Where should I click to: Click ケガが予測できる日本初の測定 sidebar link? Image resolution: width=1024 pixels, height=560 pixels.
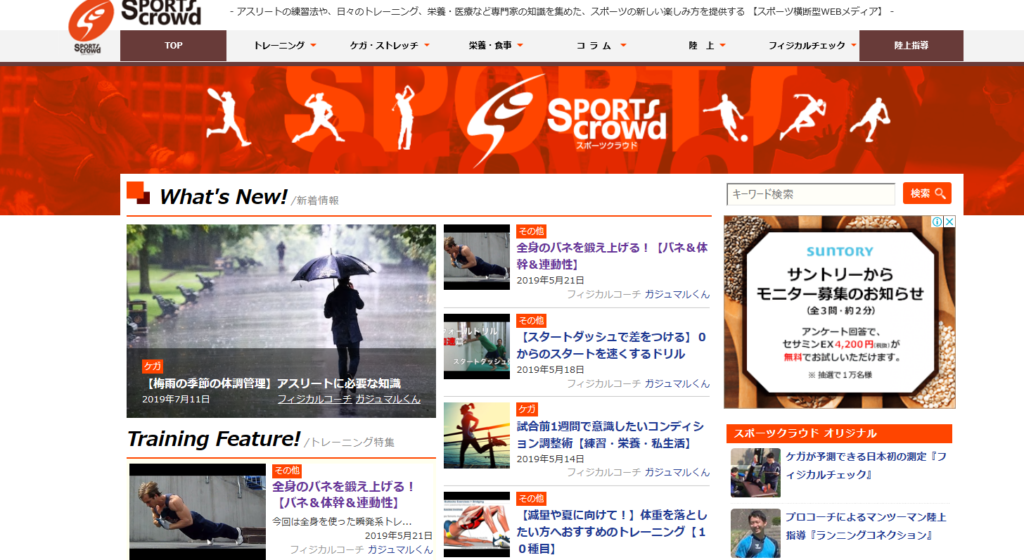pyautogui.click(x=866, y=465)
